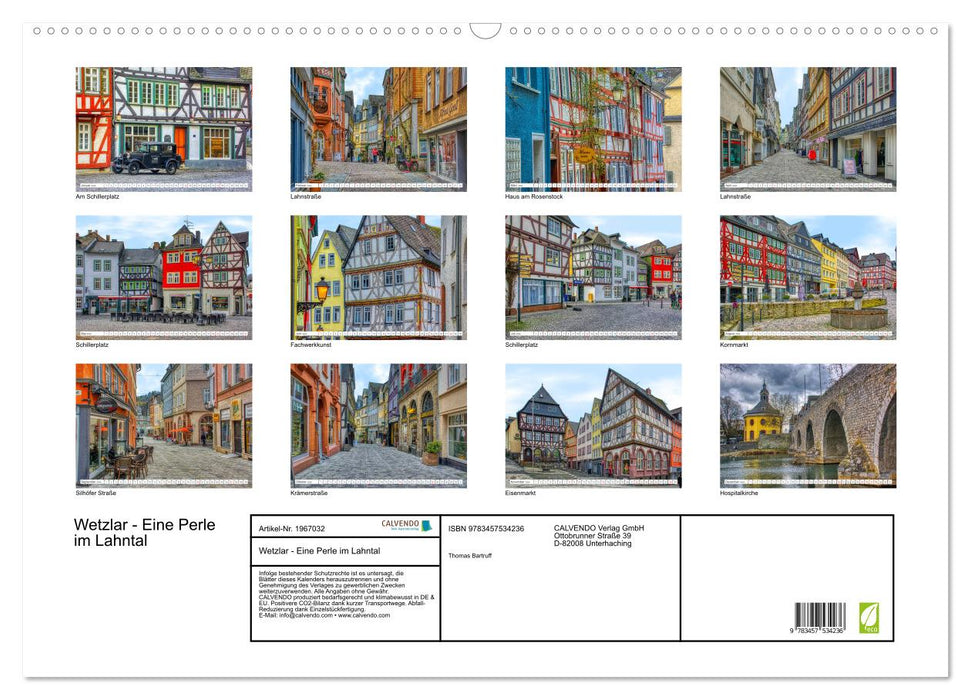Click the ISBN barcode
971x700 pixels.
820,618
